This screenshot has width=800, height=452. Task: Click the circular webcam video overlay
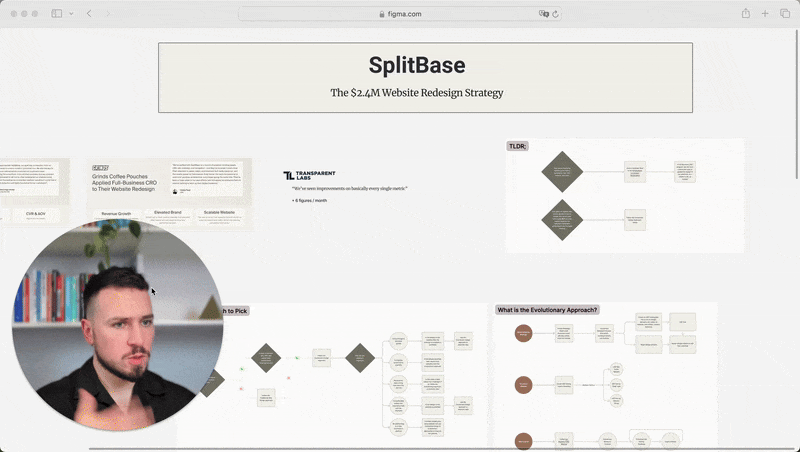(x=117, y=325)
